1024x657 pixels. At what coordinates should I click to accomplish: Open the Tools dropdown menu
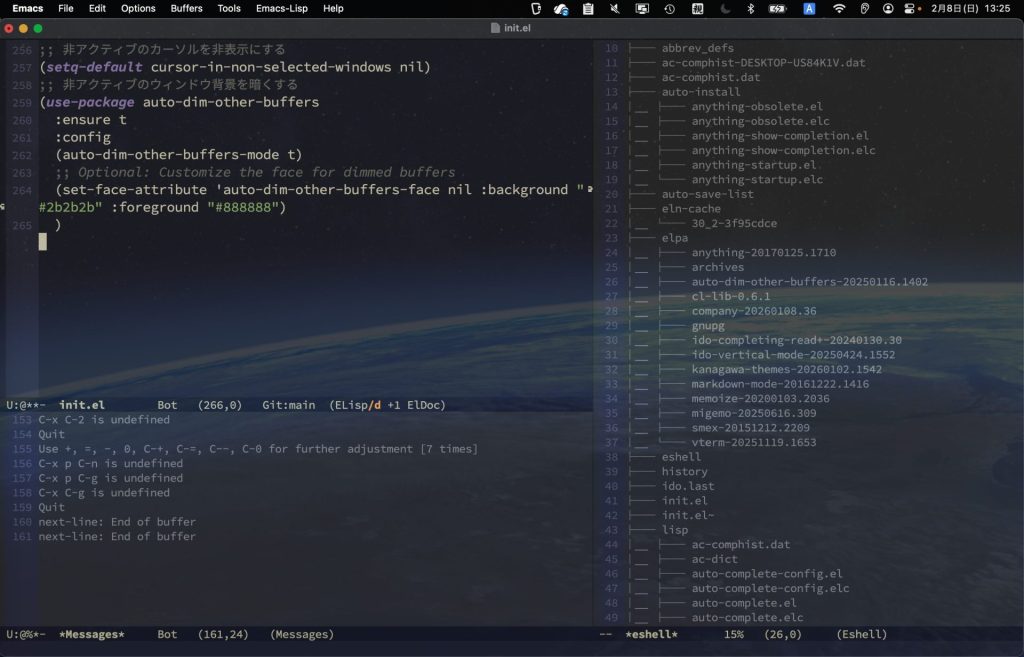(x=229, y=8)
